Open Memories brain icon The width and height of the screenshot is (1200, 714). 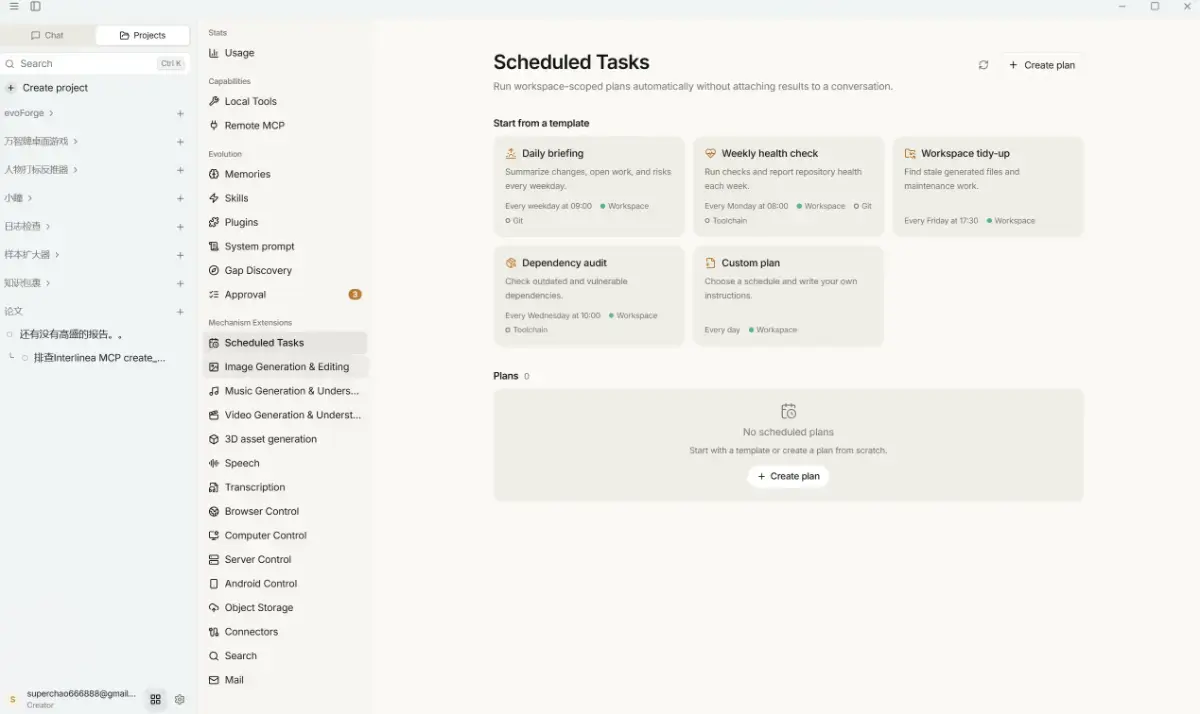click(x=214, y=174)
